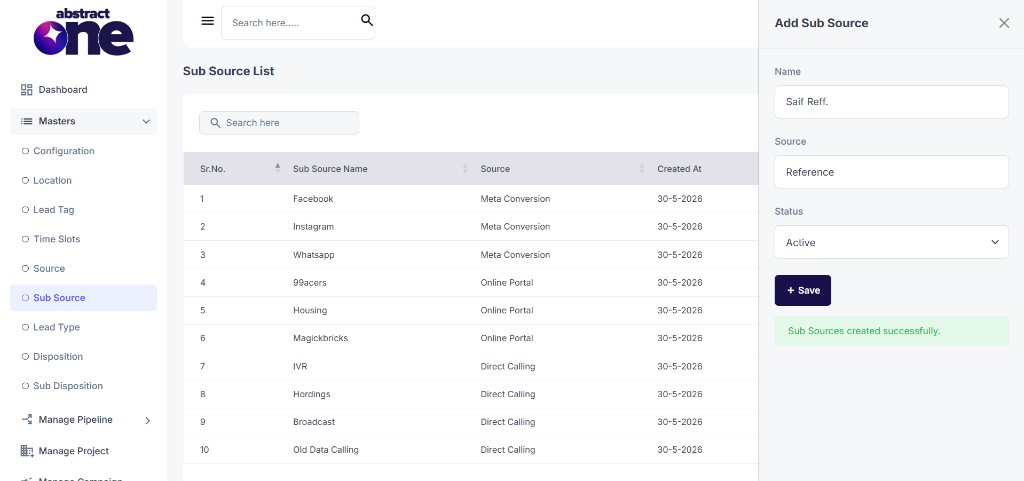The height and width of the screenshot is (481, 1024).
Task: Click the Manage Pipeline icon
Action: pos(27,419)
